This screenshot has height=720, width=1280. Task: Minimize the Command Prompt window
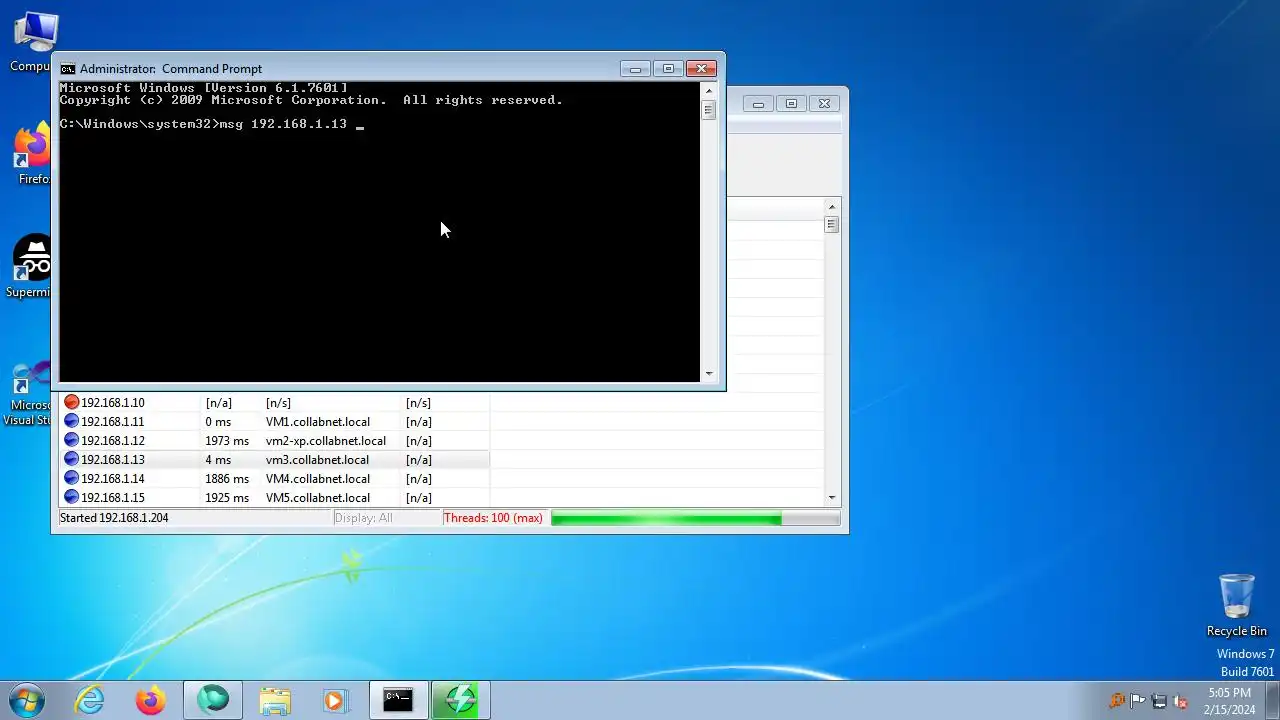(635, 69)
